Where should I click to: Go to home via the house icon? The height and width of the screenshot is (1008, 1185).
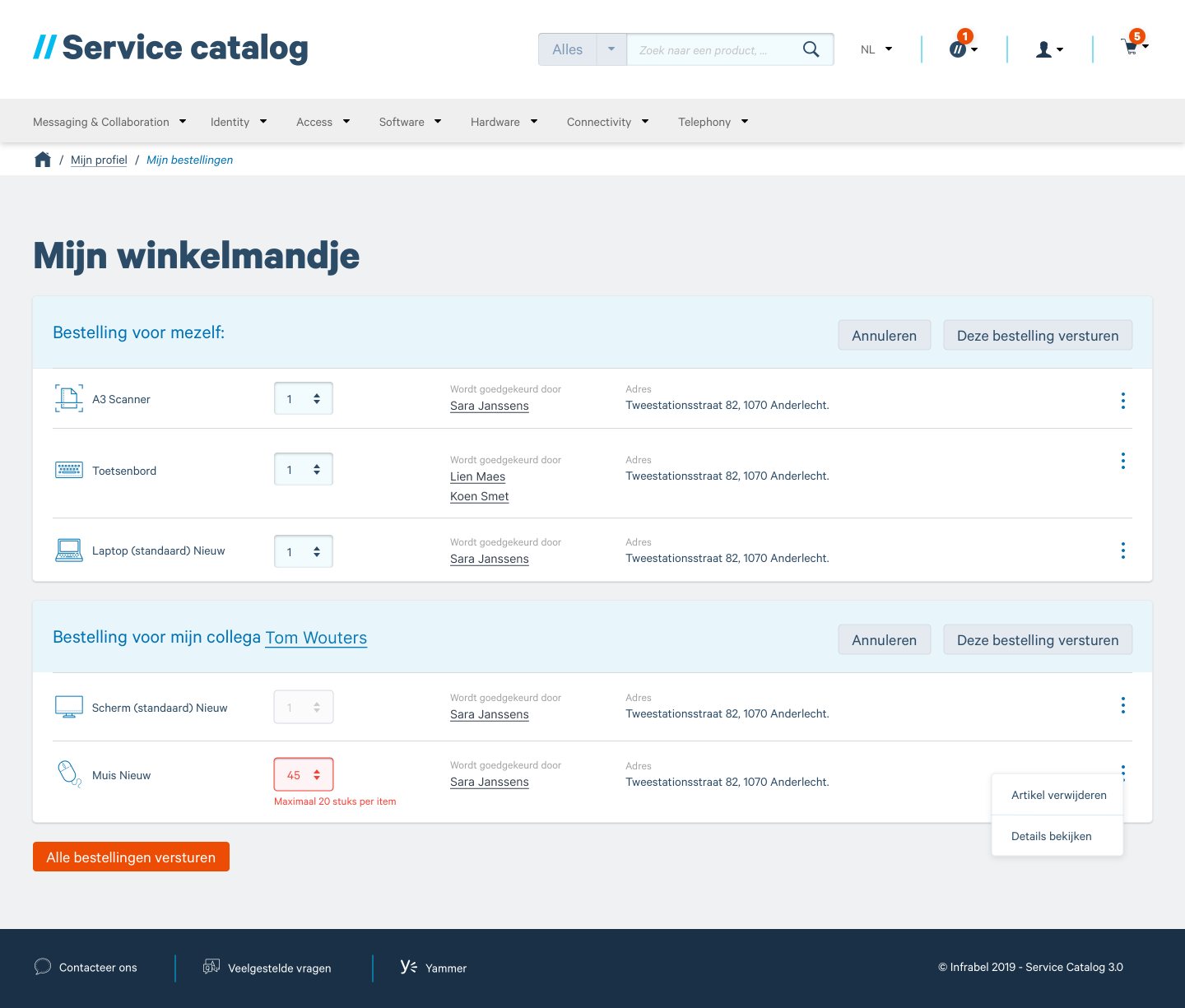[x=43, y=160]
